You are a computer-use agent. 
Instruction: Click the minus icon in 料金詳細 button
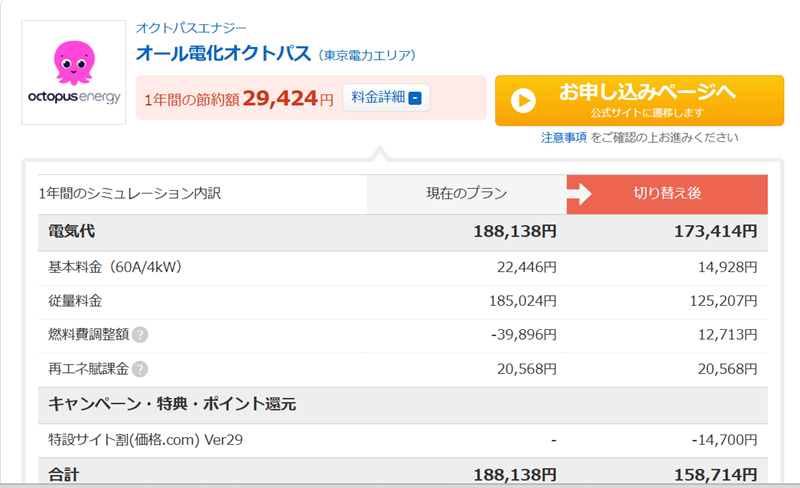click(x=415, y=98)
